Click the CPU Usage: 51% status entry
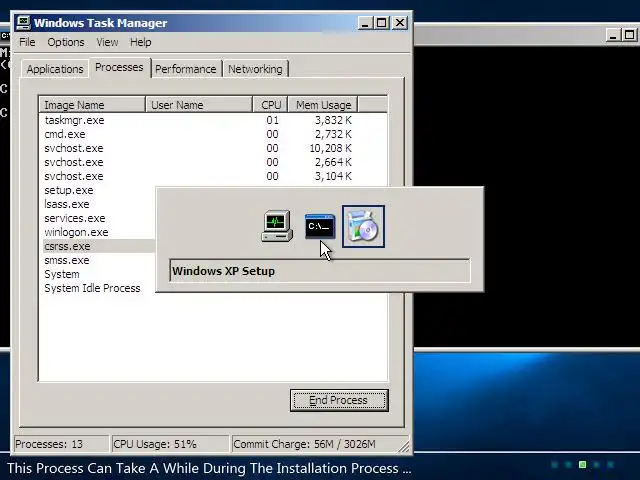This screenshot has height=480, width=640. [x=170, y=444]
